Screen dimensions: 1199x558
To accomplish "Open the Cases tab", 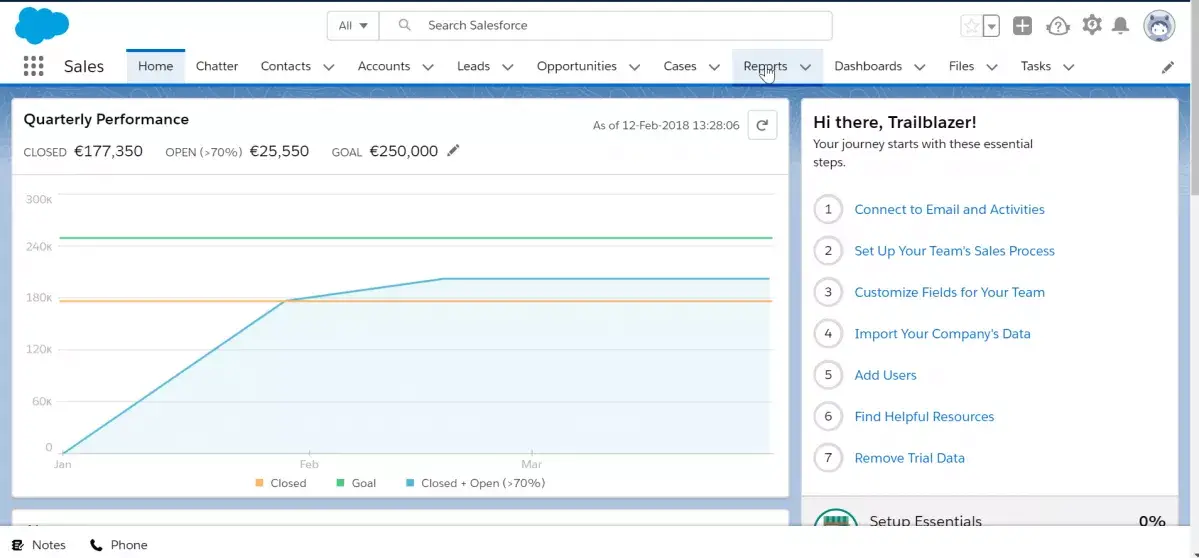I will point(680,67).
